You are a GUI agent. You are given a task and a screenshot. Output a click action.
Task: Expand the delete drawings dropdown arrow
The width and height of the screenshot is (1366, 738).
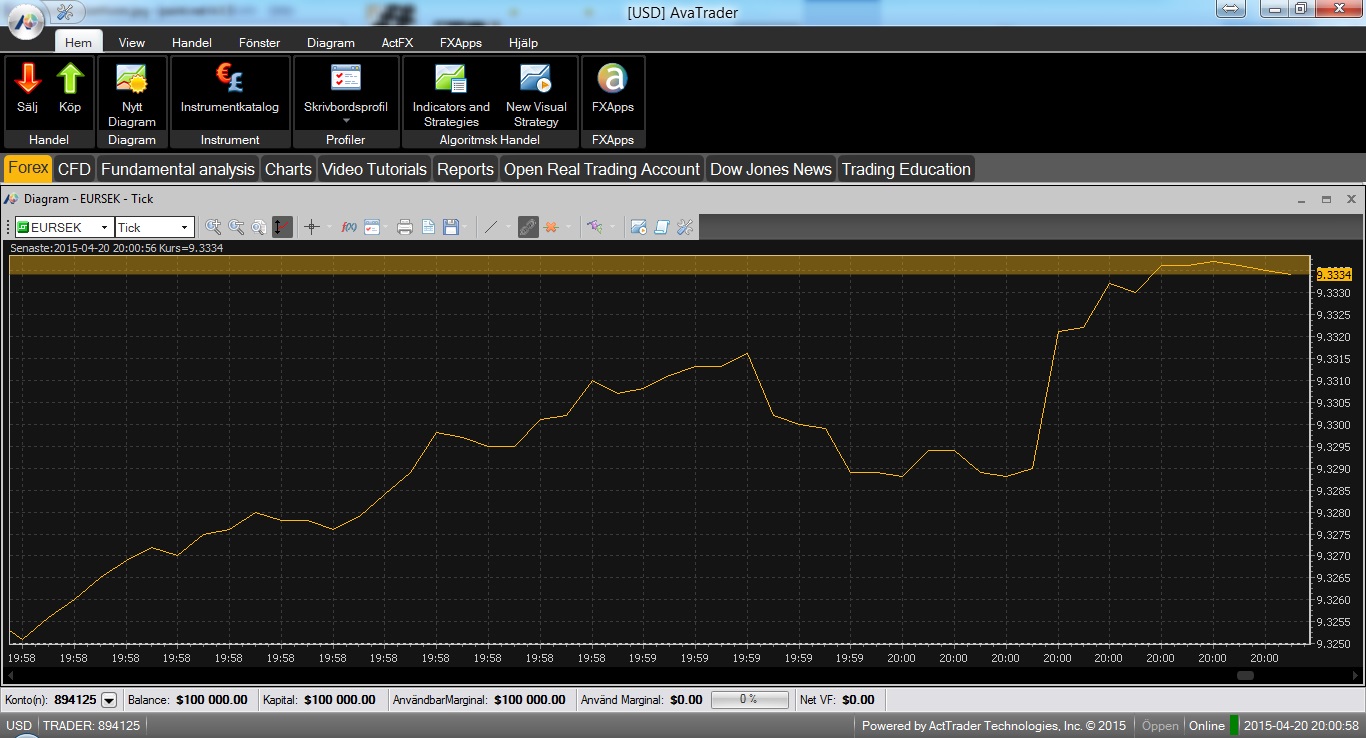(x=568, y=227)
